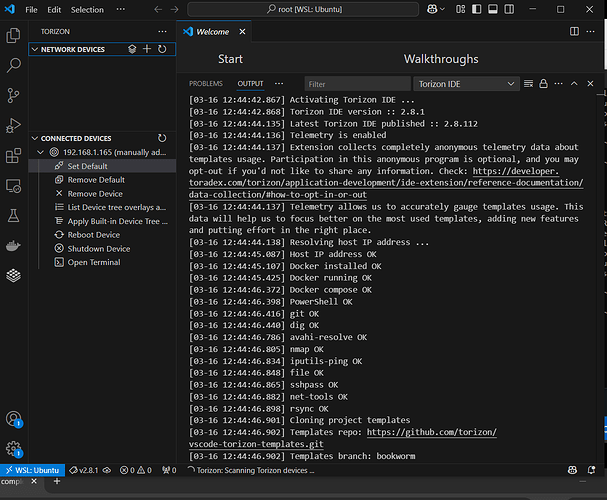The width and height of the screenshot is (607, 500).
Task: Go forward in navigation history
Action: pyautogui.click(x=175, y=9)
